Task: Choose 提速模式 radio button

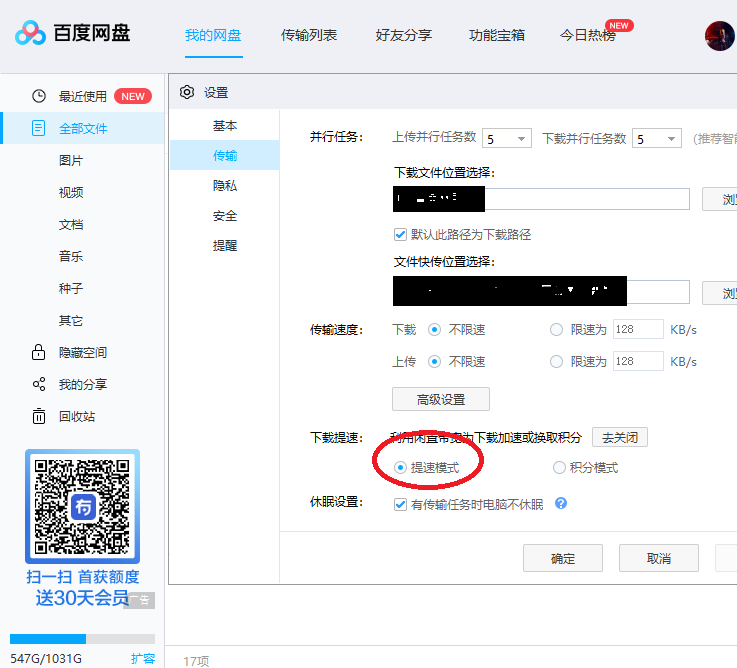Action: pos(400,468)
